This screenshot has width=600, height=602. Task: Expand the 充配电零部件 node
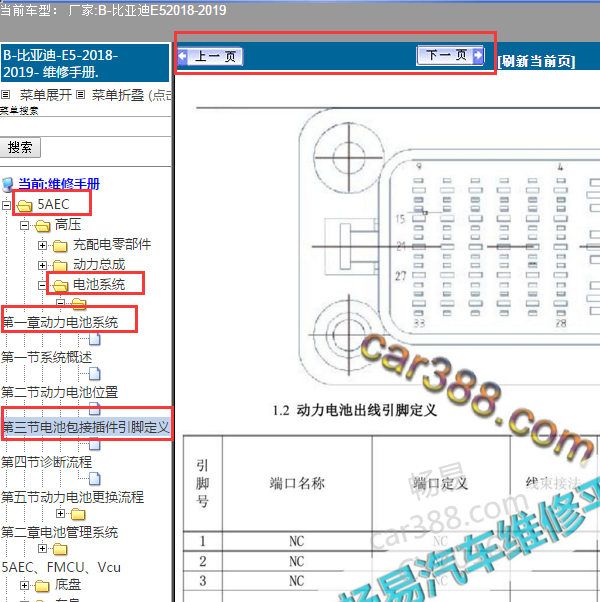43,245
